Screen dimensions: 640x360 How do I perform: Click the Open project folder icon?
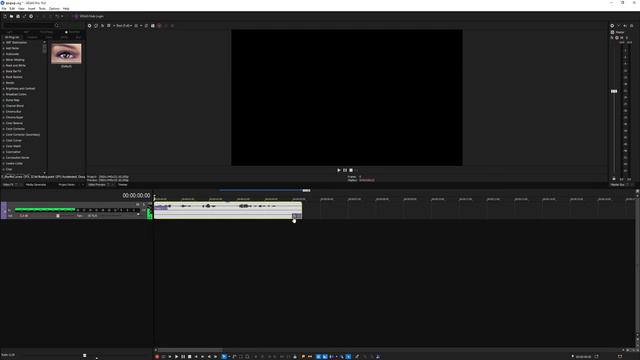click(11, 16)
